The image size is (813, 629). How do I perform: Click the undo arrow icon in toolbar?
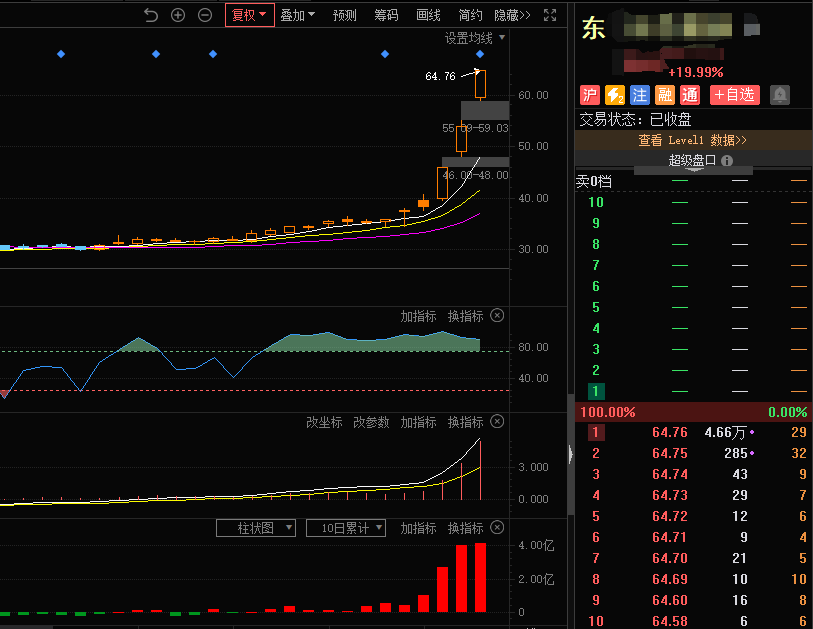pyautogui.click(x=151, y=15)
